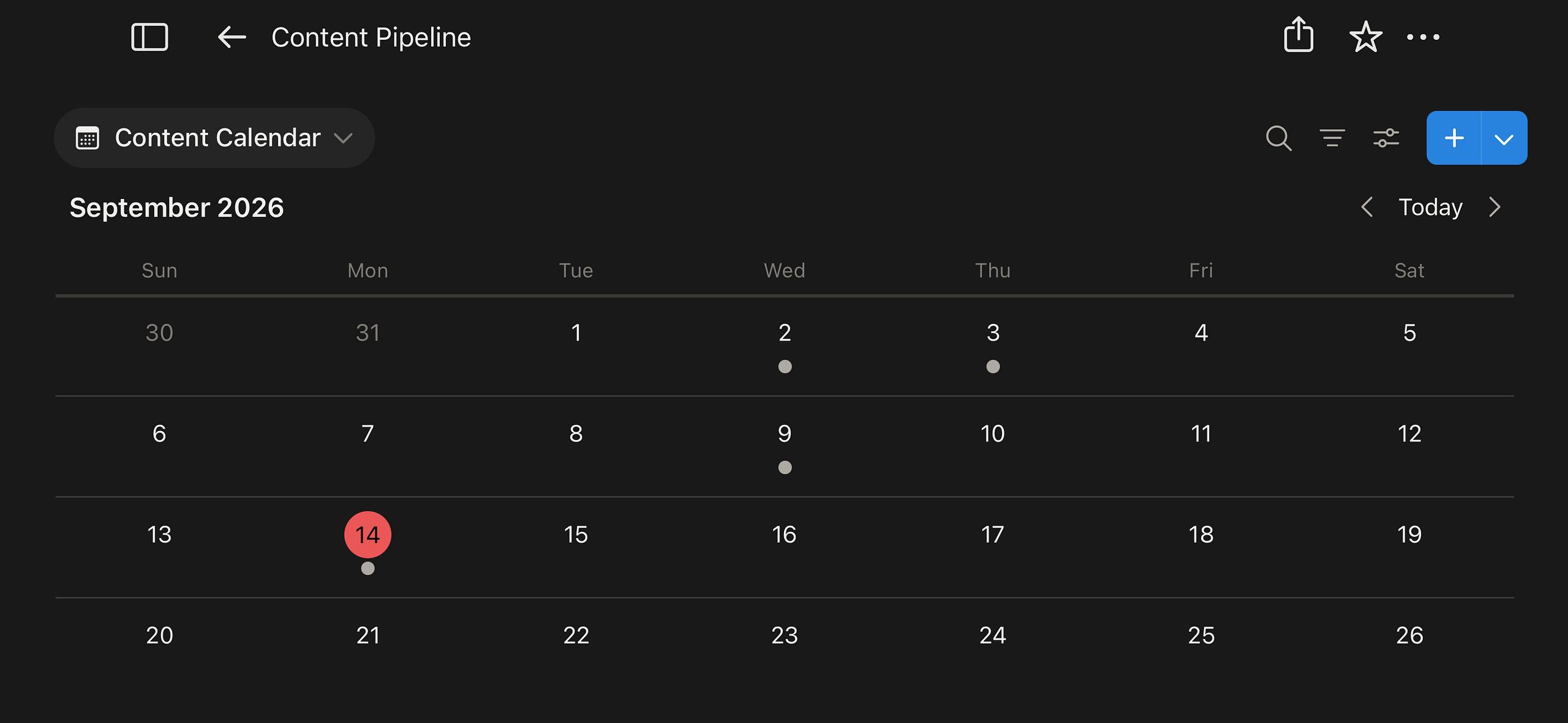Open the share icon
Image resolution: width=1568 pixels, height=723 pixels.
[x=1298, y=35]
